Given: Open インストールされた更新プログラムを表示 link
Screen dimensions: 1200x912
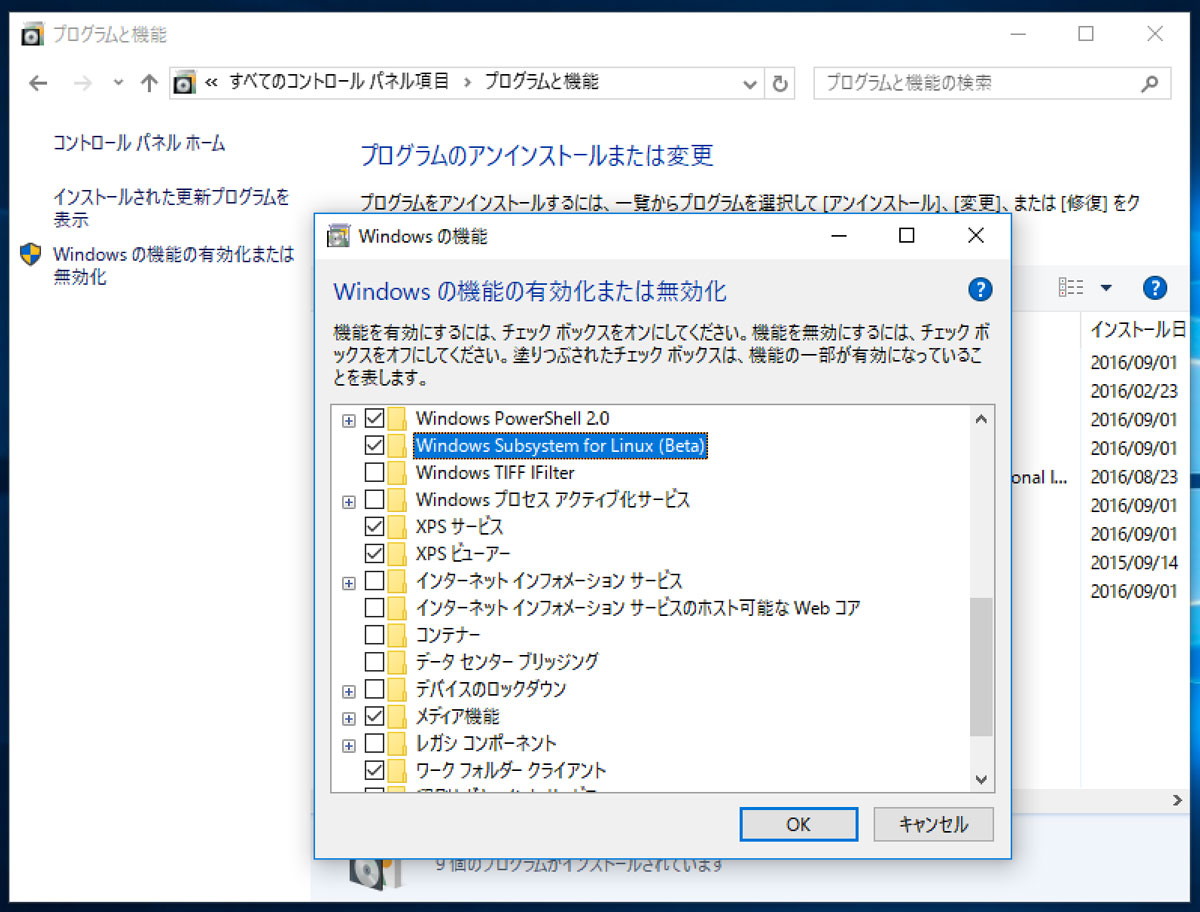Looking at the screenshot, I should (171, 208).
